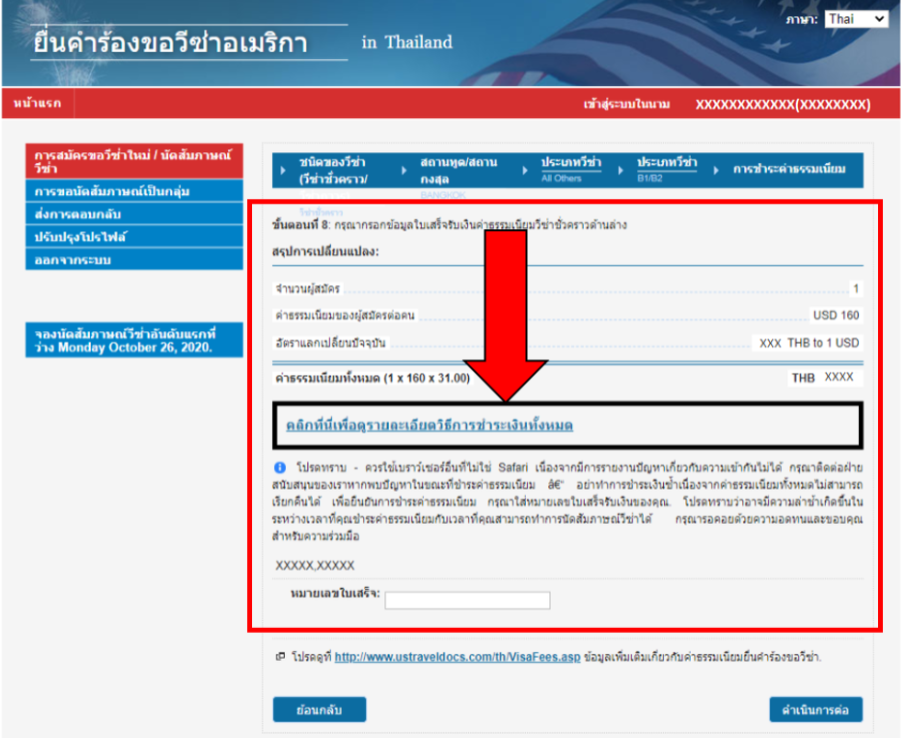
Task: Open link for all payment method details
Action: tap(429, 425)
